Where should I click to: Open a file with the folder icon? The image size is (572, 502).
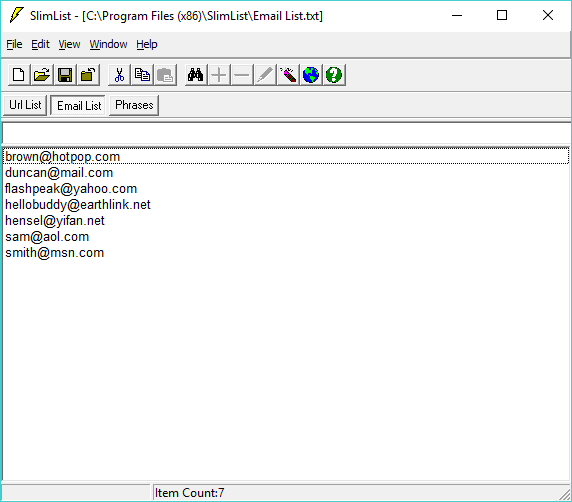(x=42, y=75)
